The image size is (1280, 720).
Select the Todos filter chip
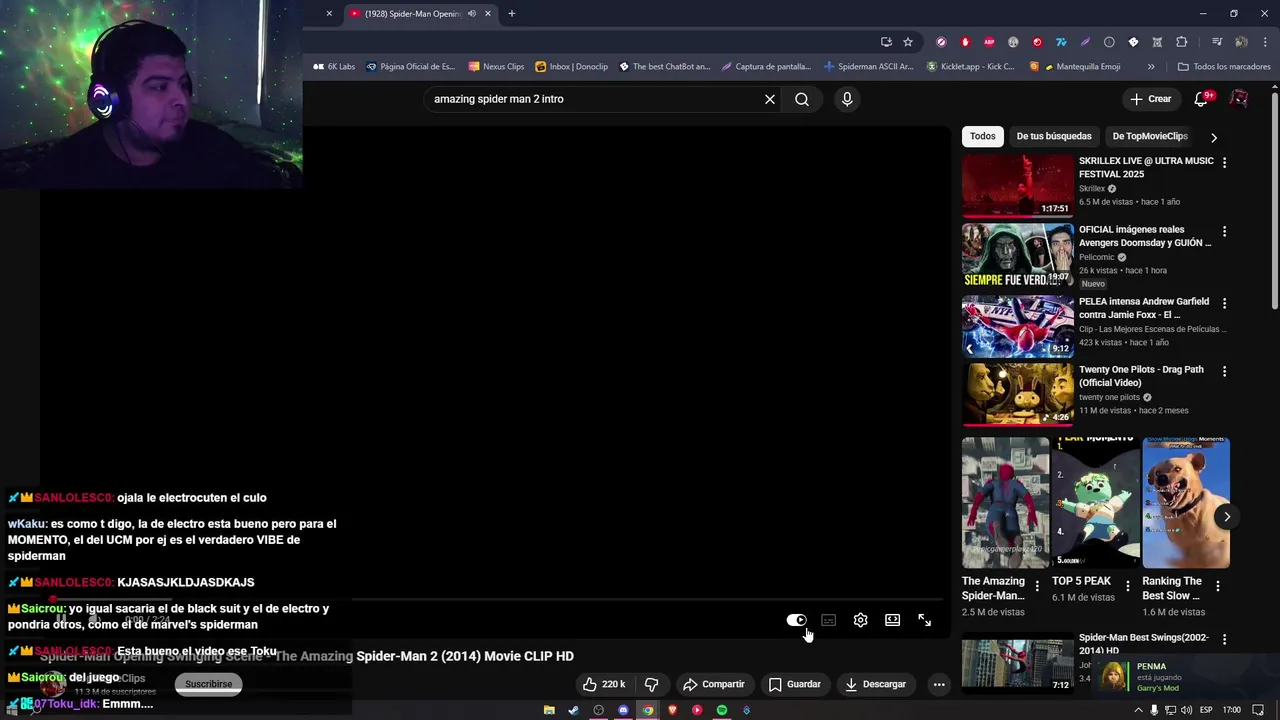[x=983, y=136]
